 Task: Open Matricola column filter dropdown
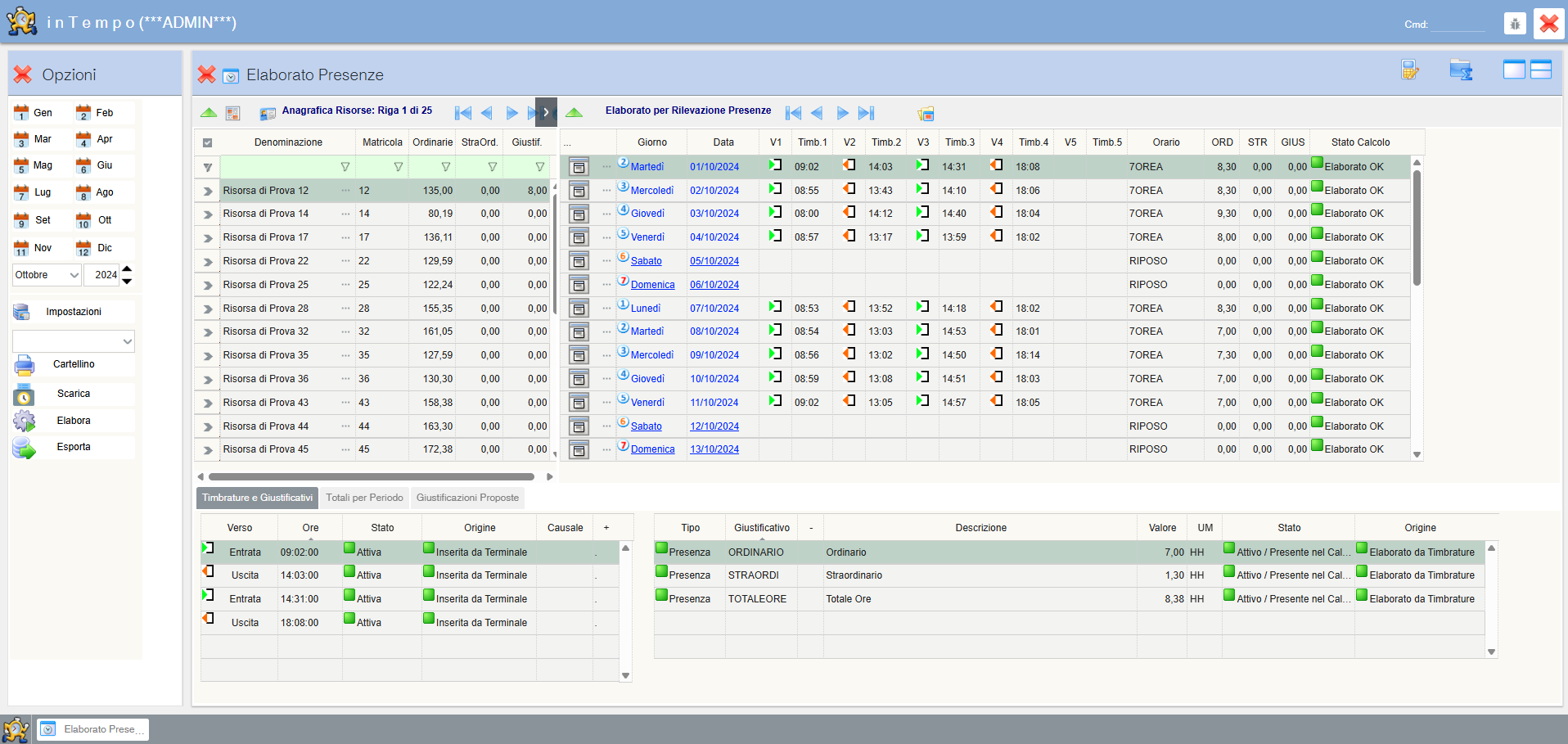point(399,167)
